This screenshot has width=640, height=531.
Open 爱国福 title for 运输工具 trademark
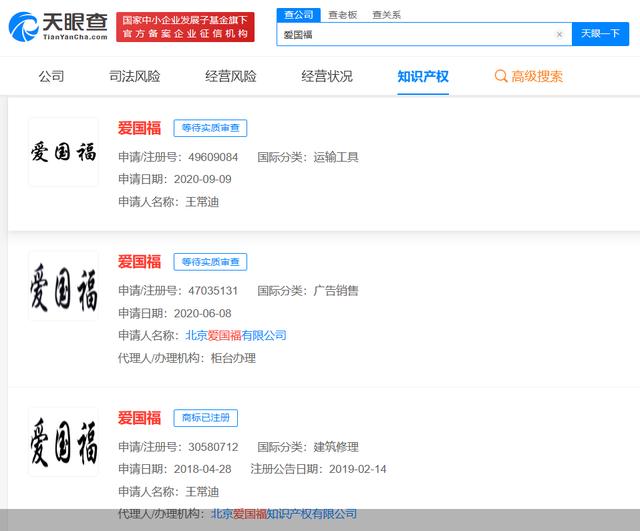[140, 128]
